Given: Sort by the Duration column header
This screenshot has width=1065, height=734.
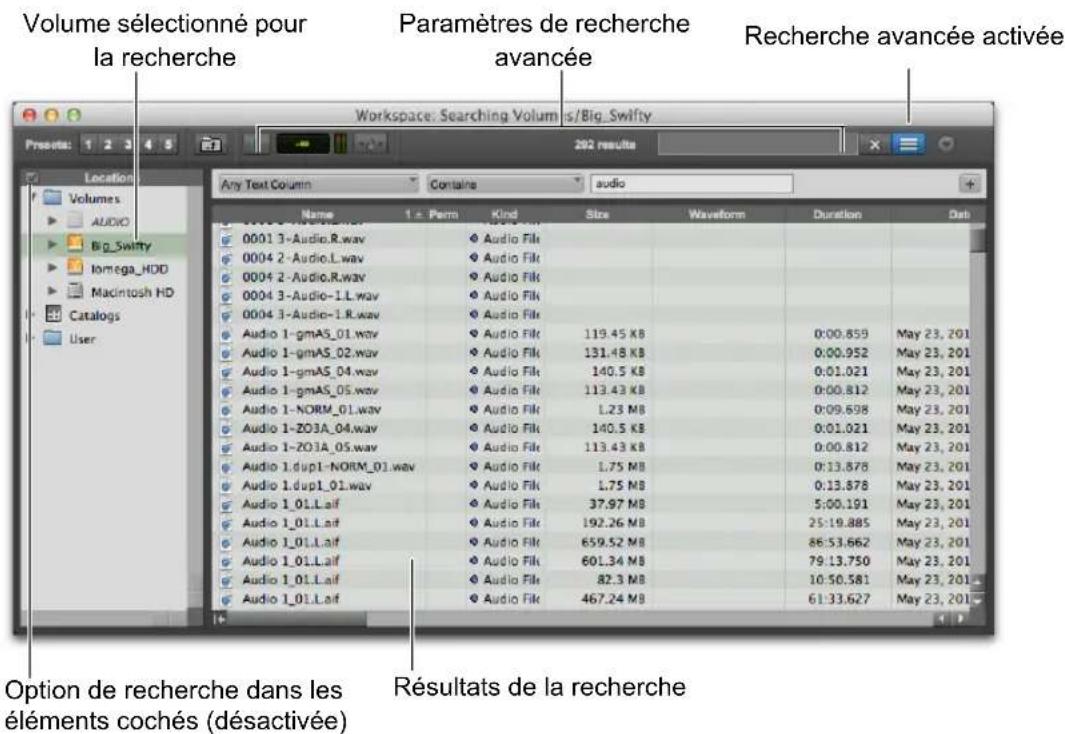Looking at the screenshot, I should pos(837,215).
